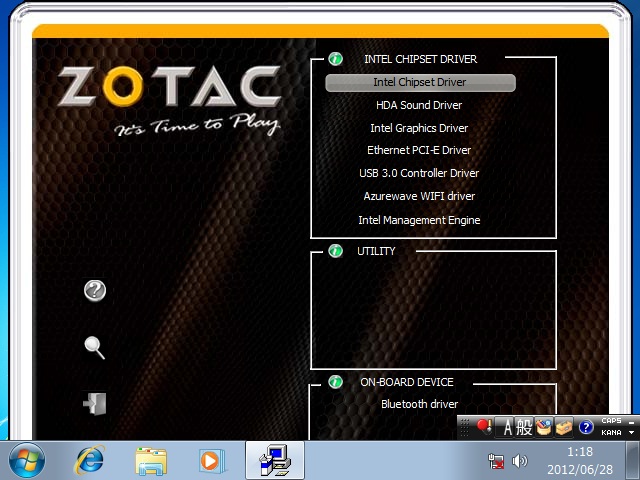Select Bluetooth driver under On-Board Device
Viewport: 640px width, 480px height.
click(x=419, y=404)
